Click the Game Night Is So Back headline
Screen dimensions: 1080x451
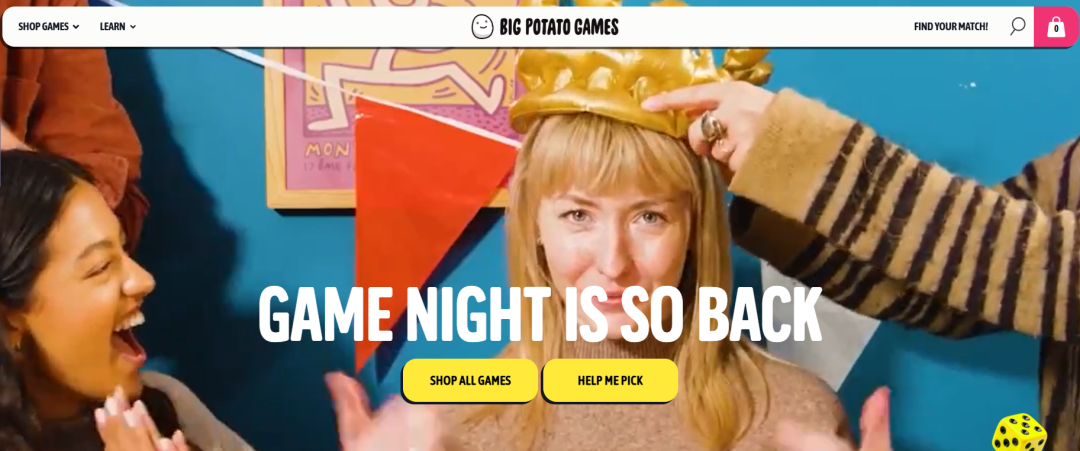[540, 314]
